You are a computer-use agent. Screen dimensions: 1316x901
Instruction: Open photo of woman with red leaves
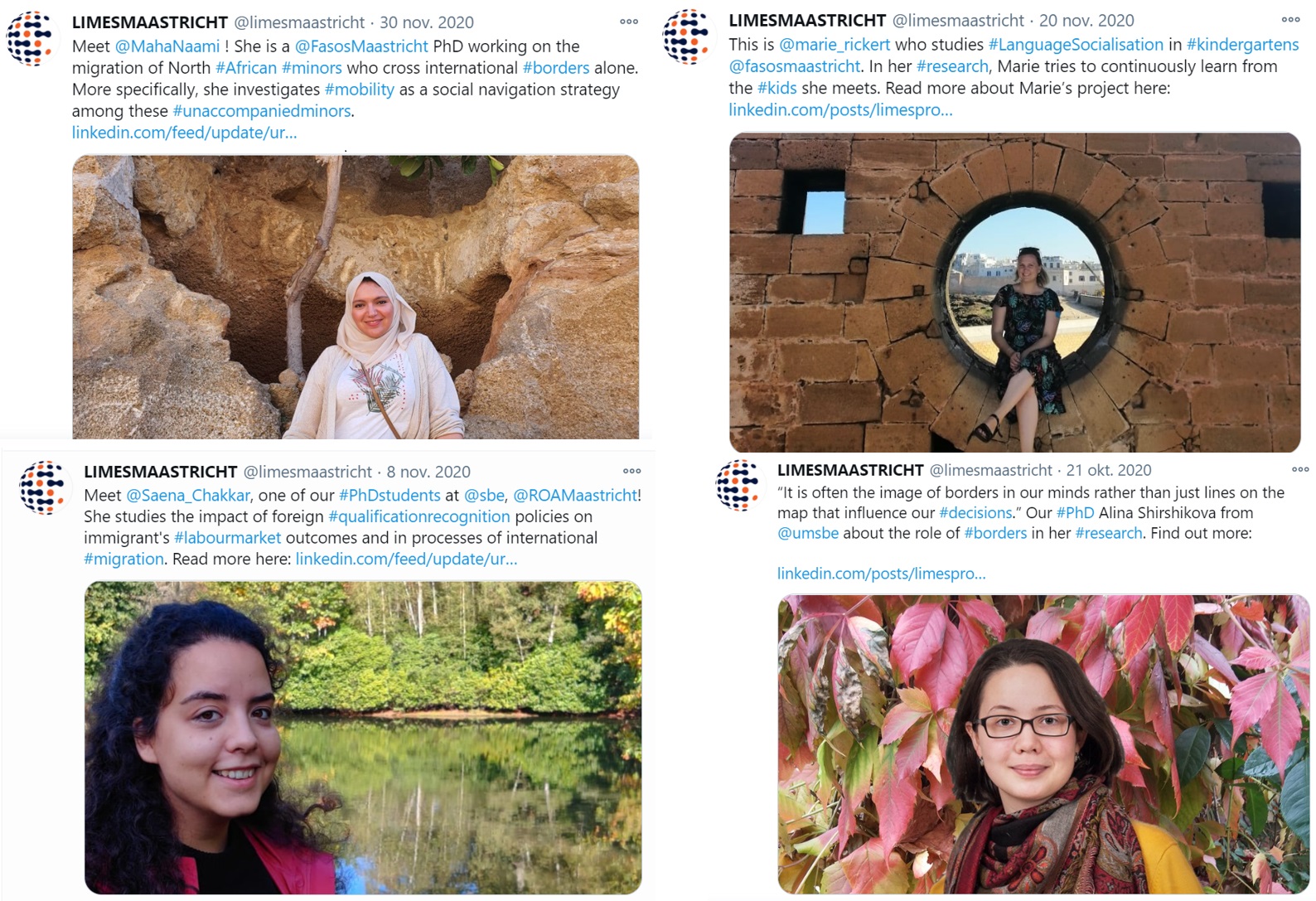pos(1043,744)
